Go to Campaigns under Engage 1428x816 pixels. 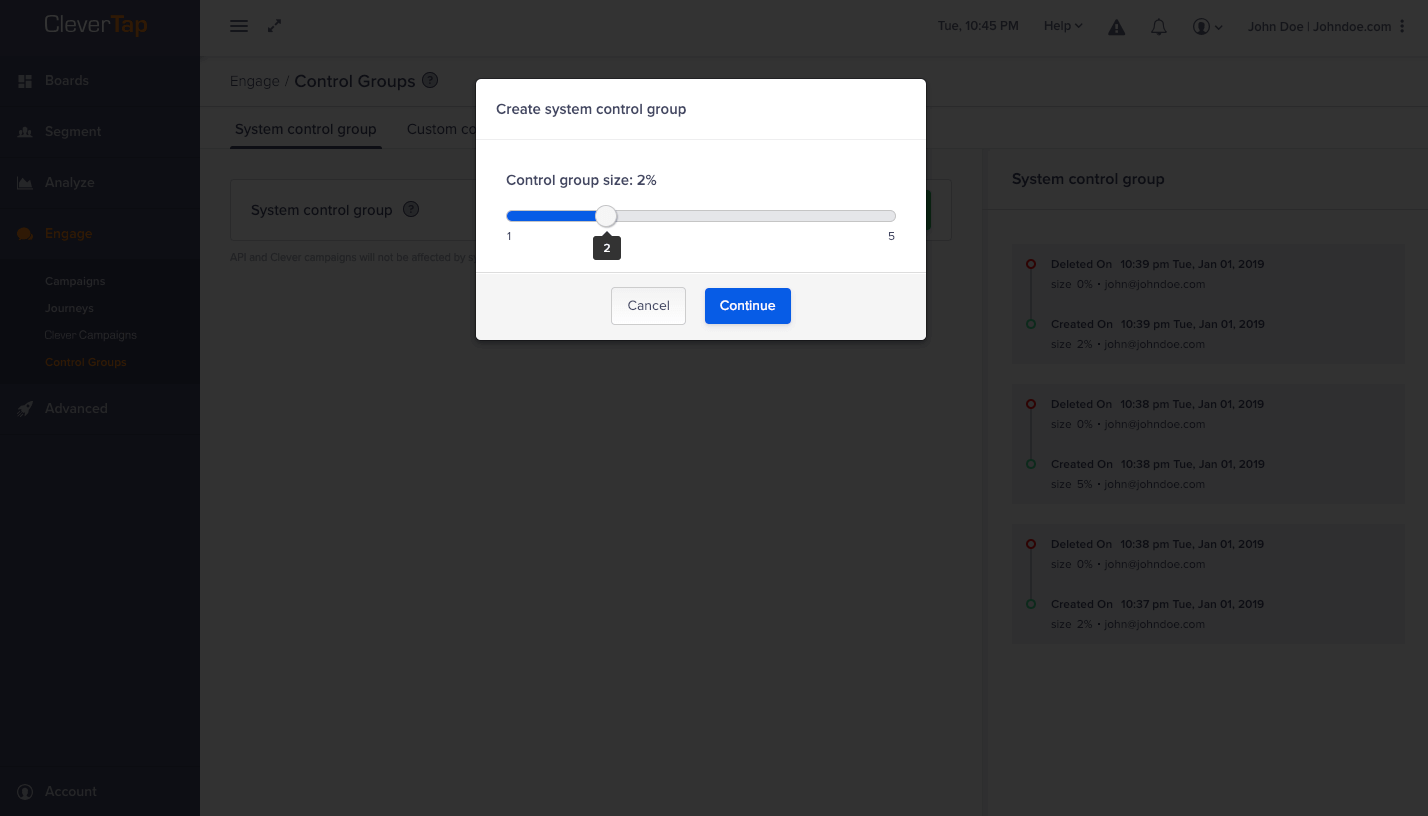click(75, 282)
